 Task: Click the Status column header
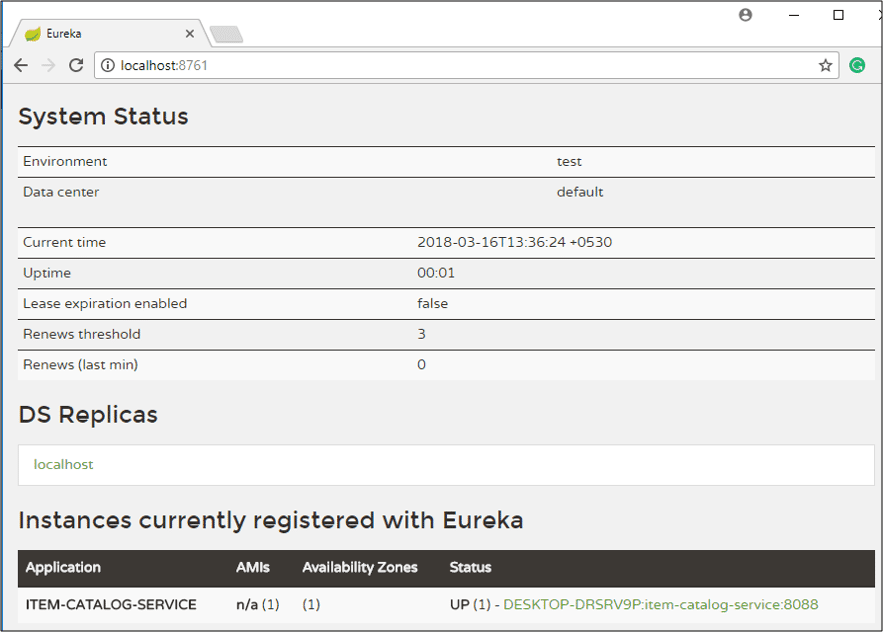pos(470,567)
